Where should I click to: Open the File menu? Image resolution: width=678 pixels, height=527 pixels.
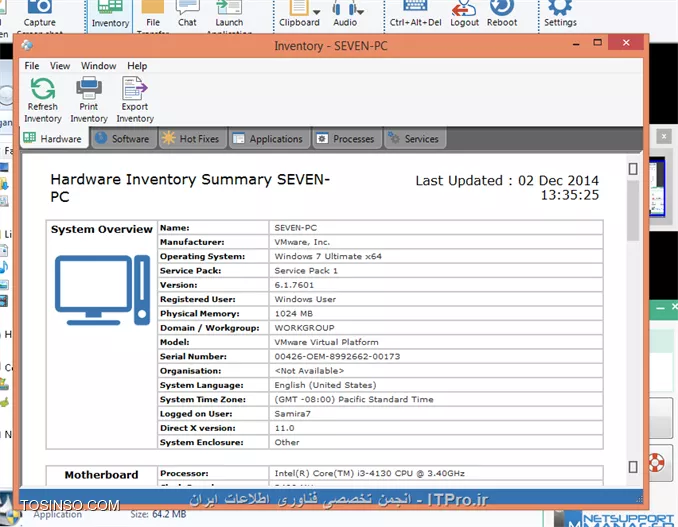pyautogui.click(x=32, y=66)
